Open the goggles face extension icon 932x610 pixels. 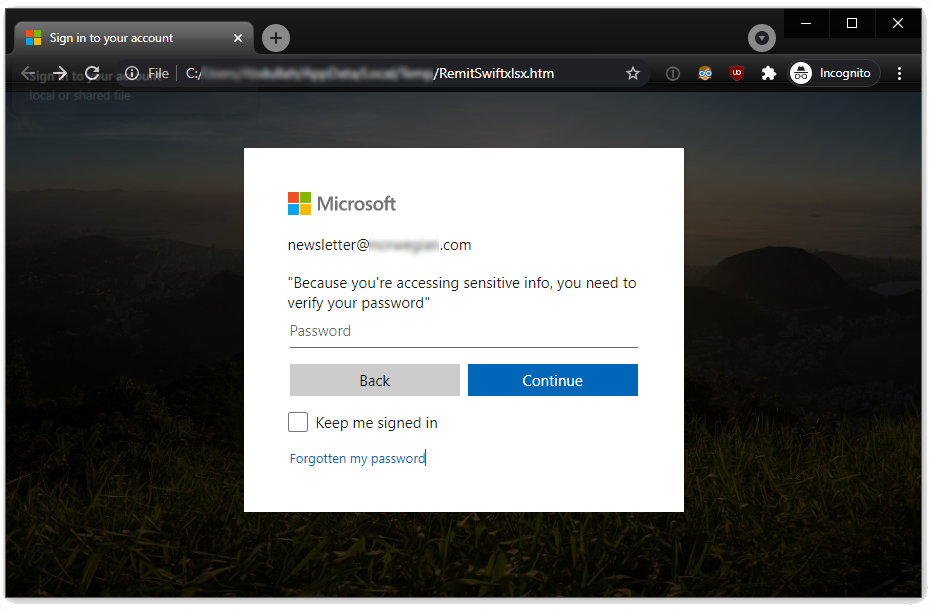pos(705,73)
